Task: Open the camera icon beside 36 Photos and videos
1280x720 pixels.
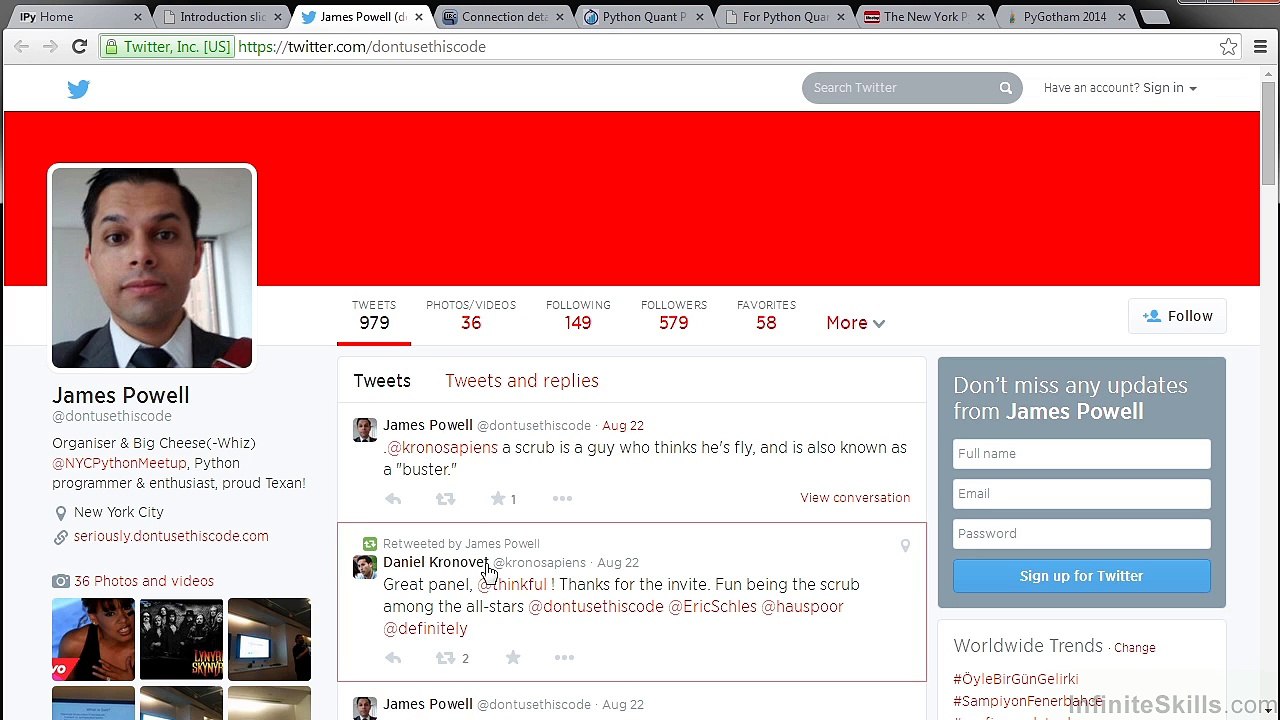Action: [x=61, y=581]
